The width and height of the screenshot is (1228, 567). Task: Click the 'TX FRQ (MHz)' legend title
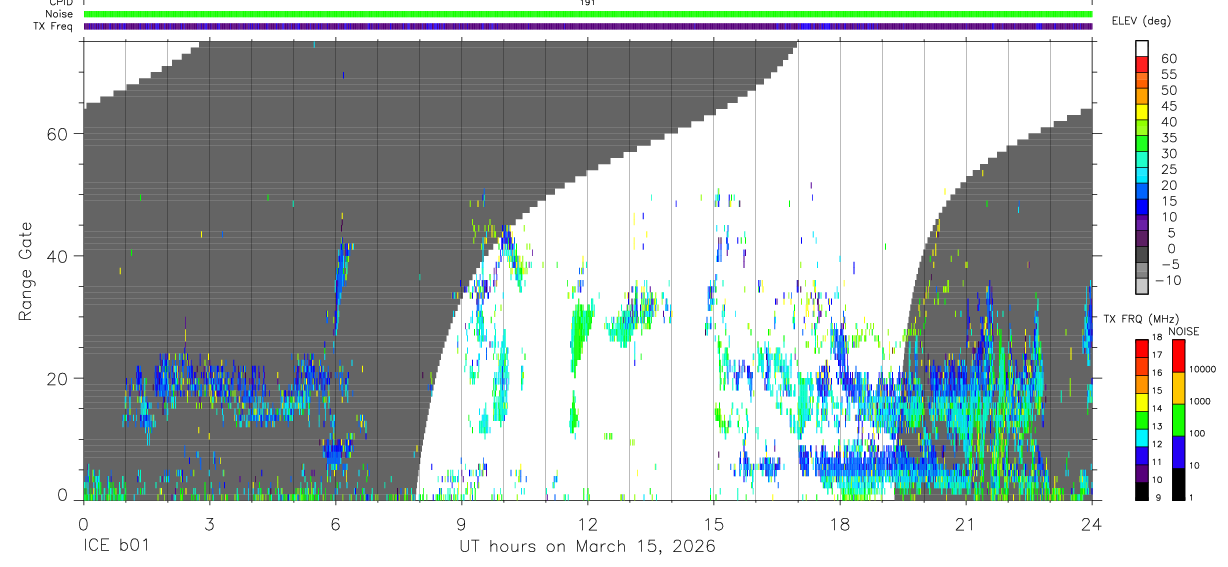(1140, 319)
